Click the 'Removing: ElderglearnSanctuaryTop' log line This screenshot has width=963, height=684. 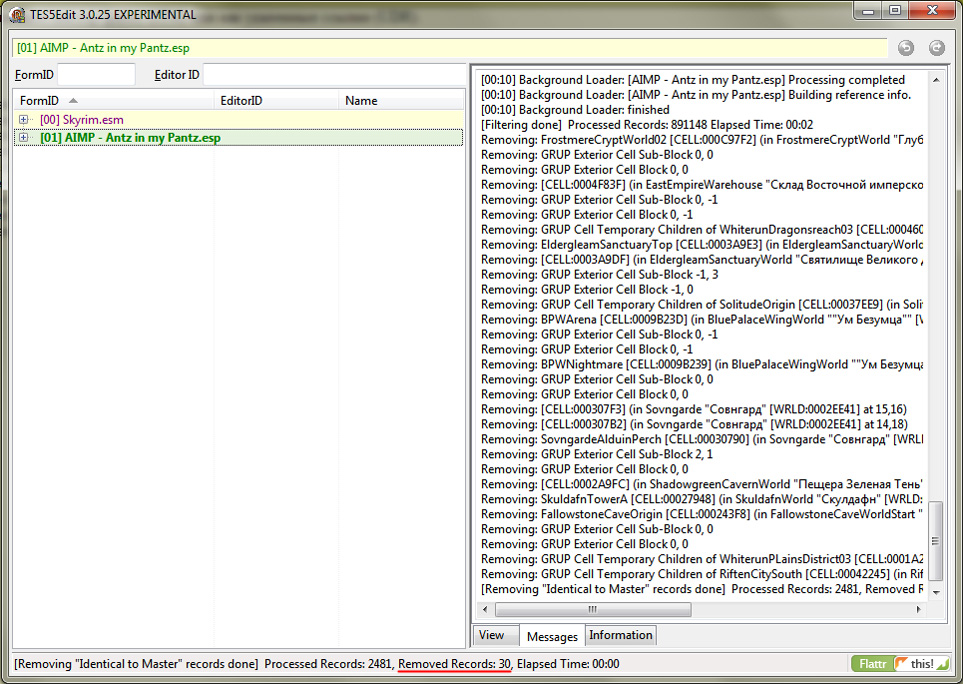(x=702, y=244)
